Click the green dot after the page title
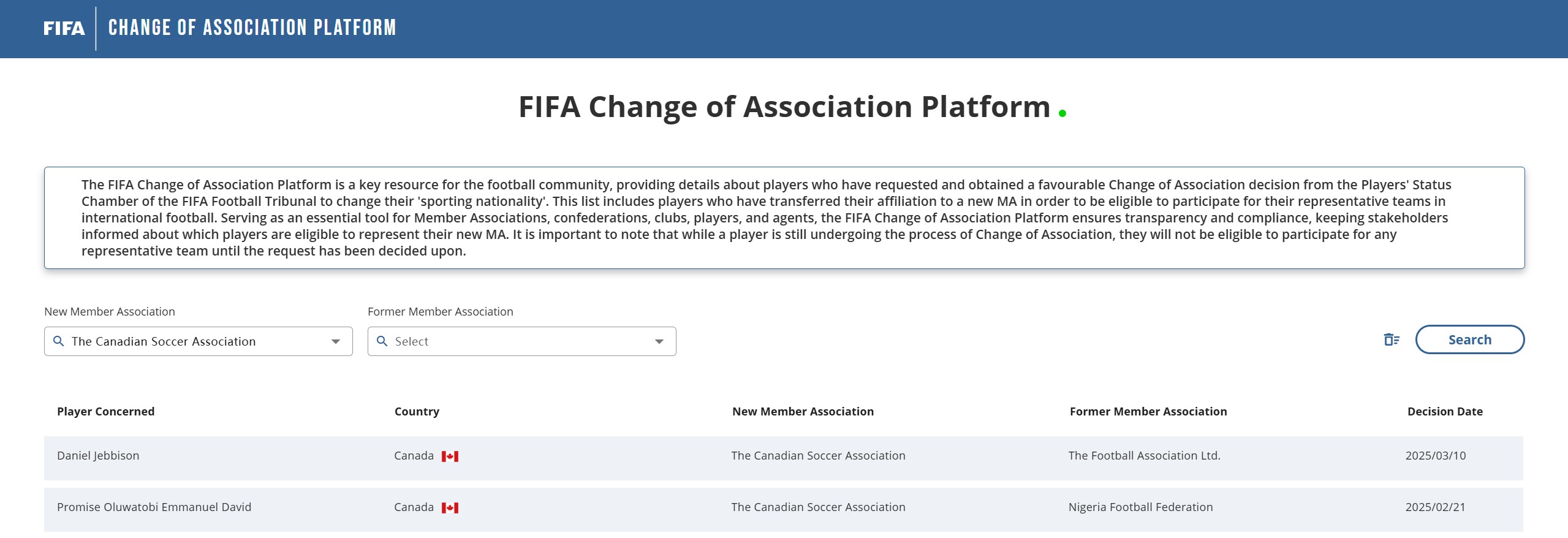Viewport: 1568px width, 538px height. point(1062,113)
